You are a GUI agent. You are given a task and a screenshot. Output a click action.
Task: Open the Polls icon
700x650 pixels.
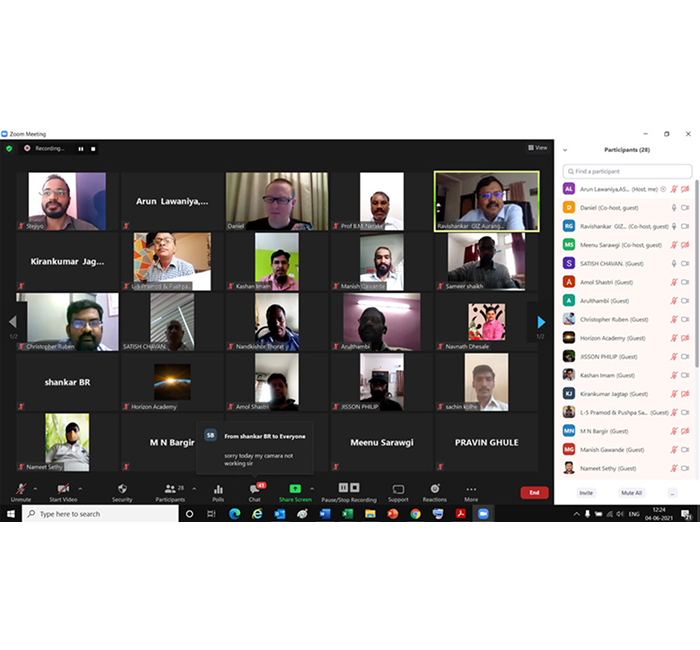tap(218, 492)
